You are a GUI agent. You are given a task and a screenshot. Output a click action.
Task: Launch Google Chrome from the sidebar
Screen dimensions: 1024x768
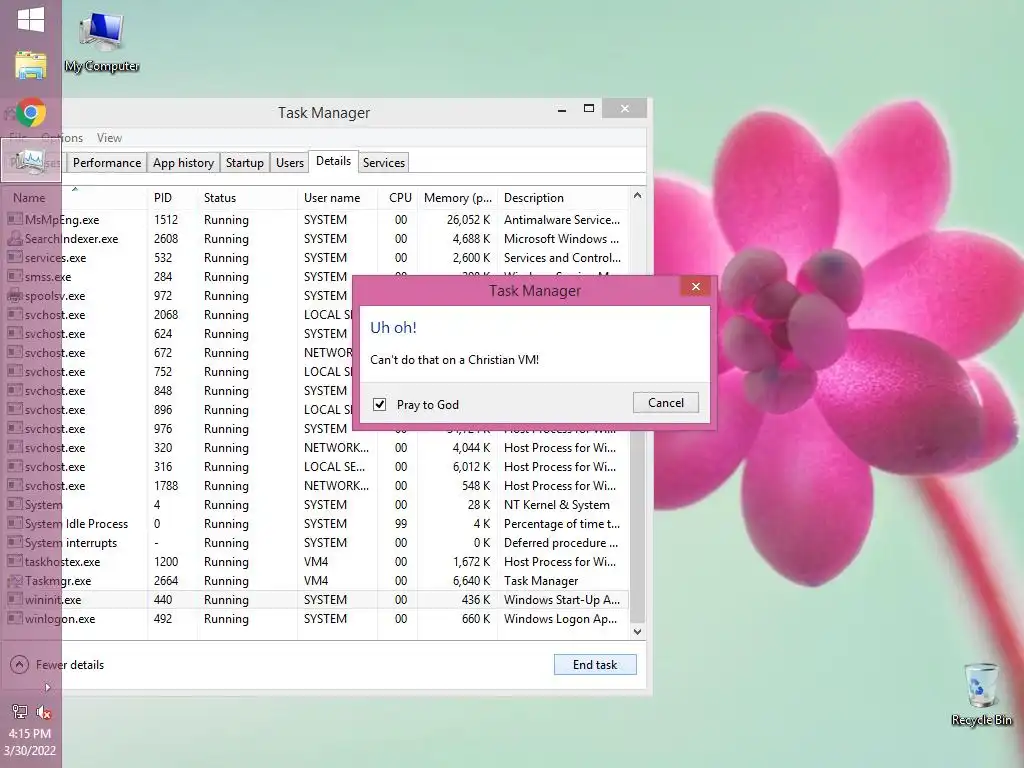point(31,112)
